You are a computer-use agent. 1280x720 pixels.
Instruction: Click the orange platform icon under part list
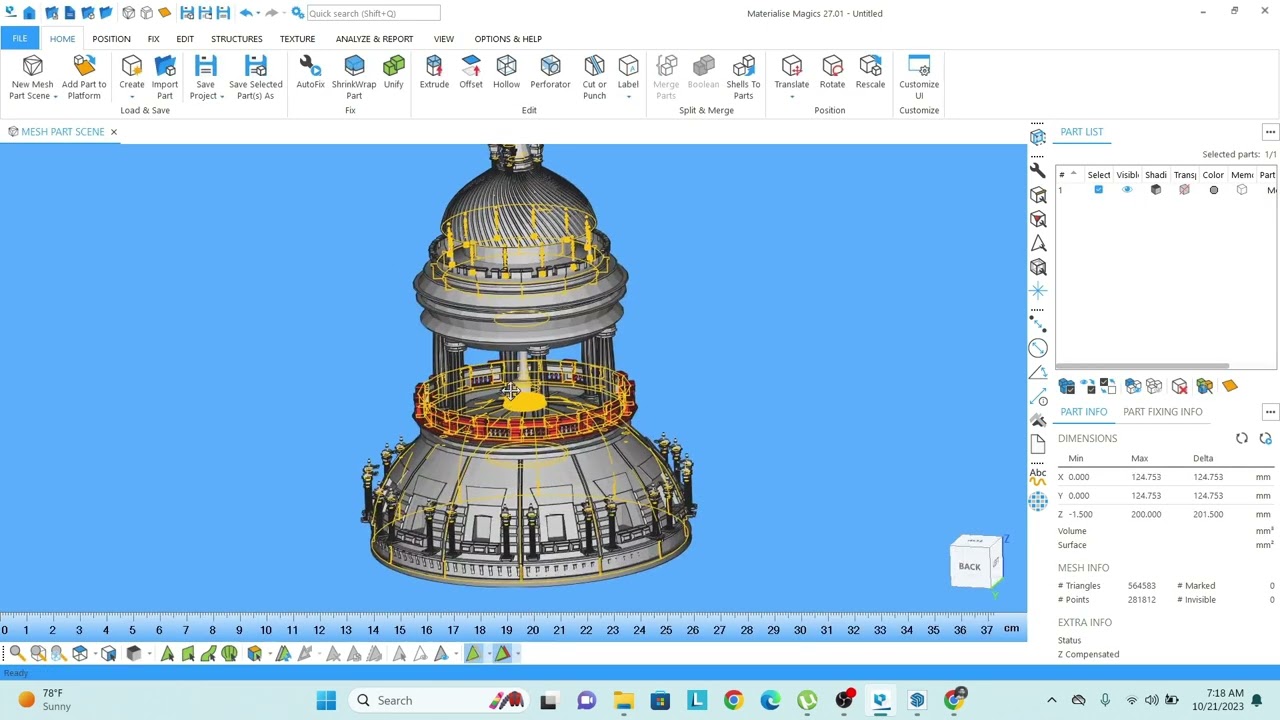[x=1229, y=387]
